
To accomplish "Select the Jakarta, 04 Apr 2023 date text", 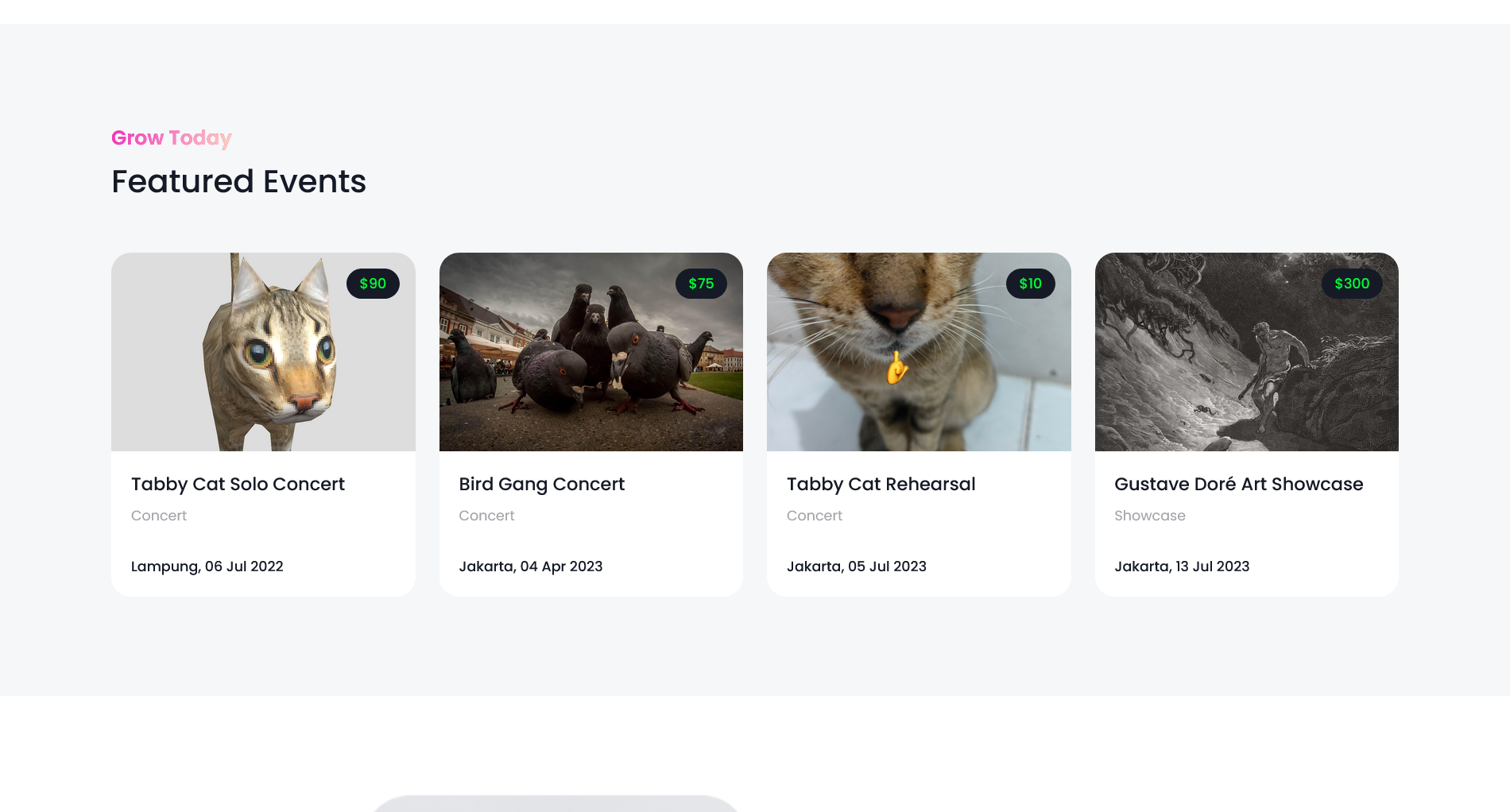I will [x=530, y=566].
